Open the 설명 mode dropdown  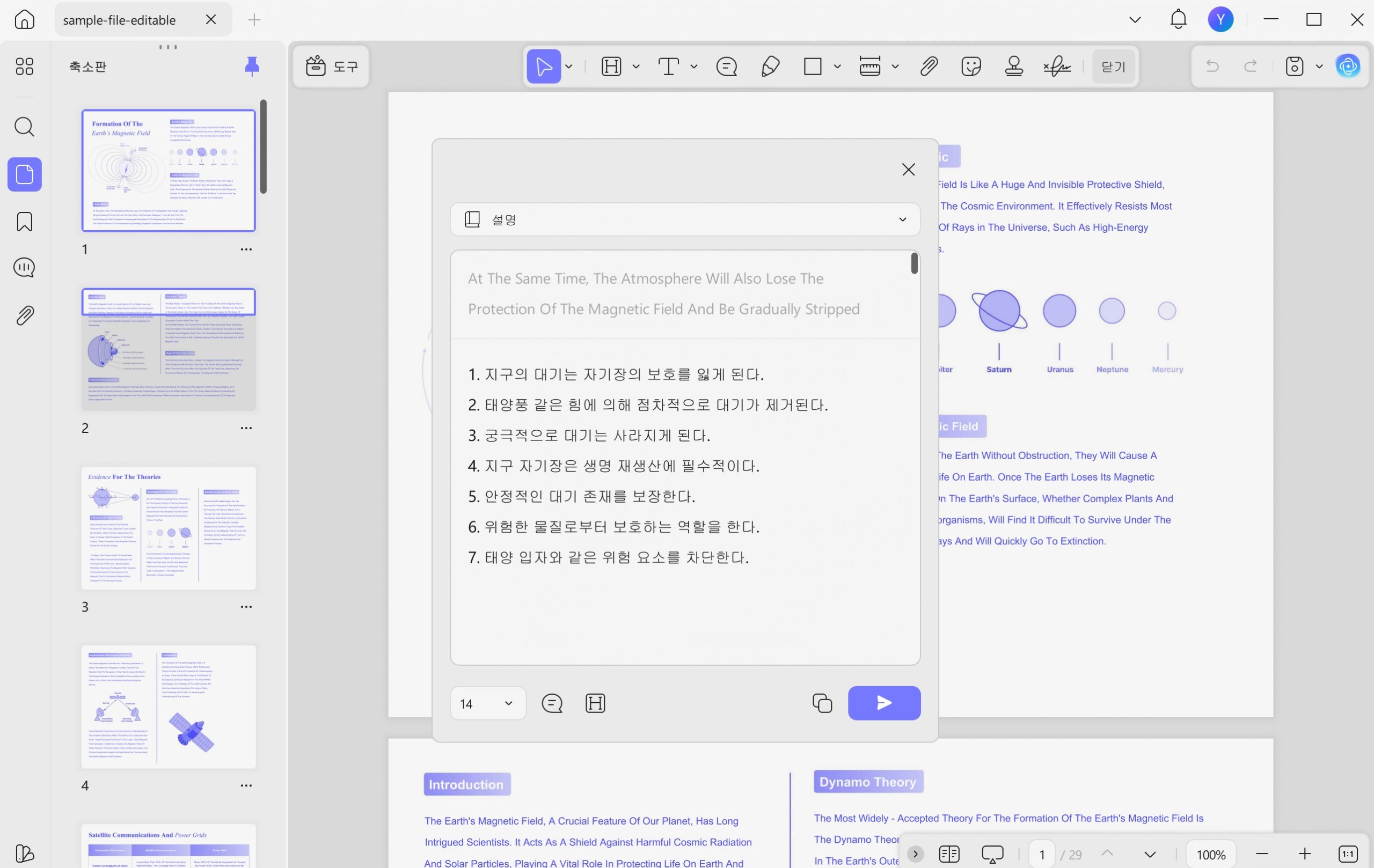pyautogui.click(x=685, y=219)
